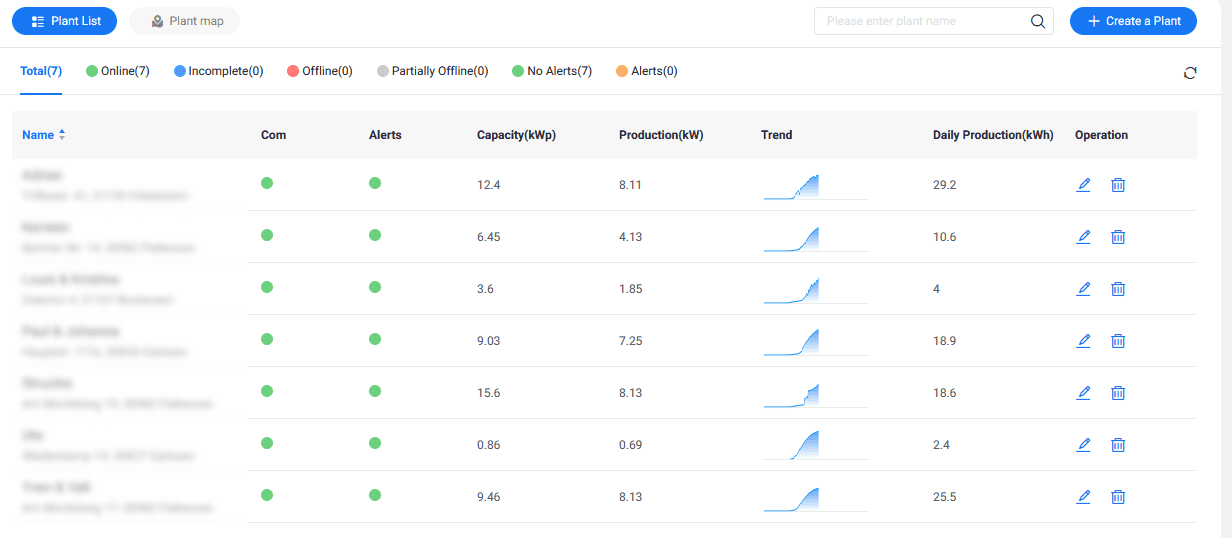Open trend chart for 15.6 kWp plant

click(815, 395)
